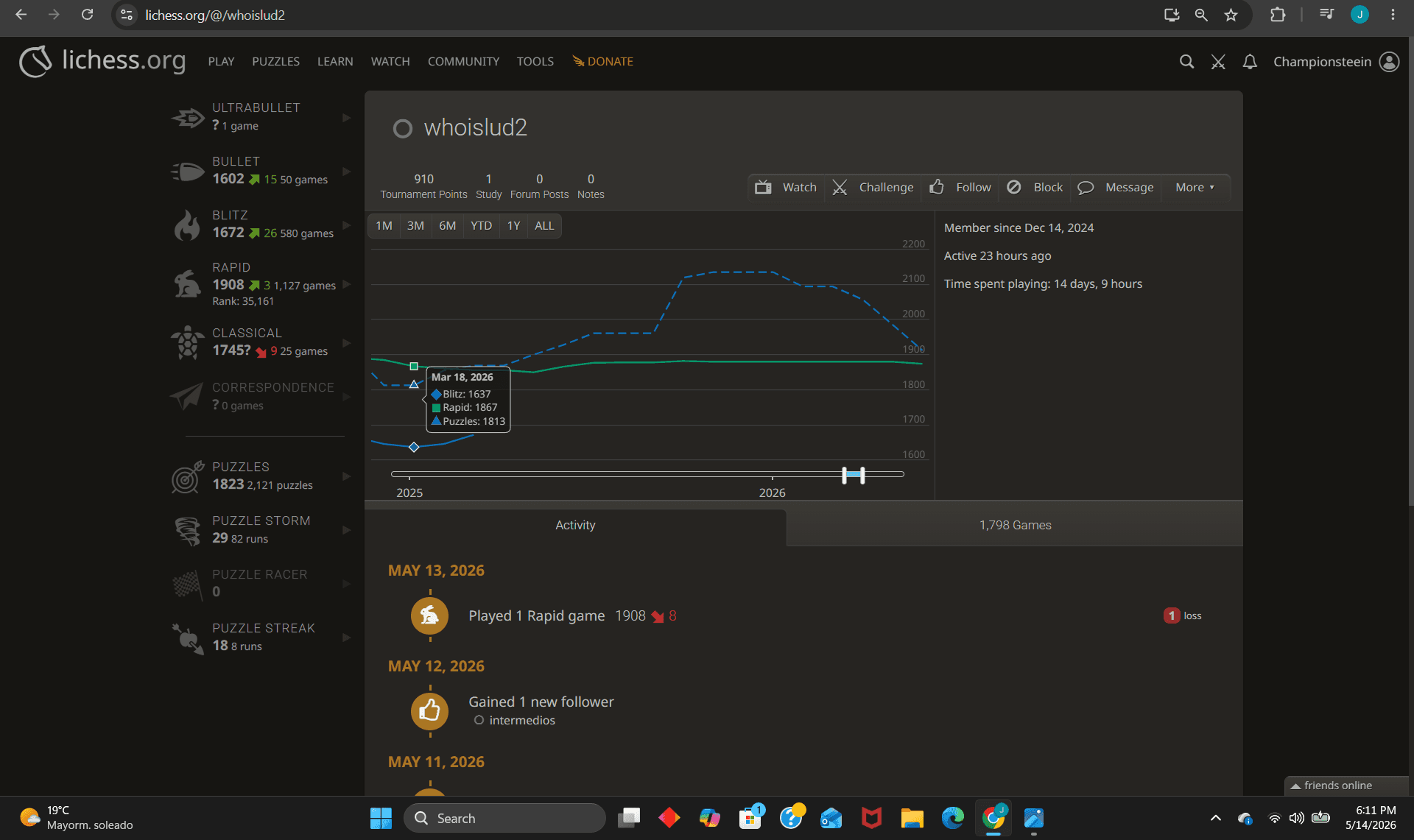
Task: Set chart range to 6M
Action: 447,226
